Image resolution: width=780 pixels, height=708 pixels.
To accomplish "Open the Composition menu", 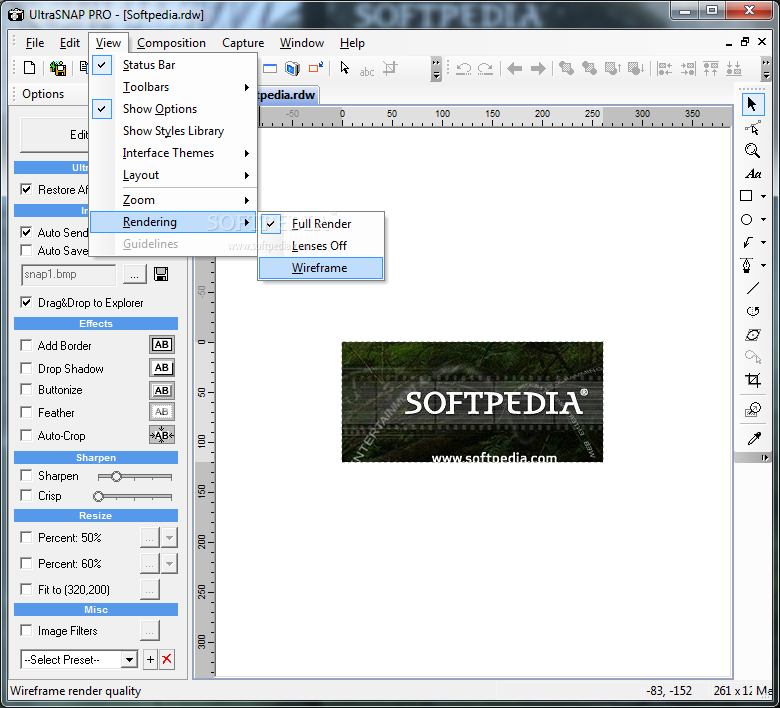I will coord(171,43).
